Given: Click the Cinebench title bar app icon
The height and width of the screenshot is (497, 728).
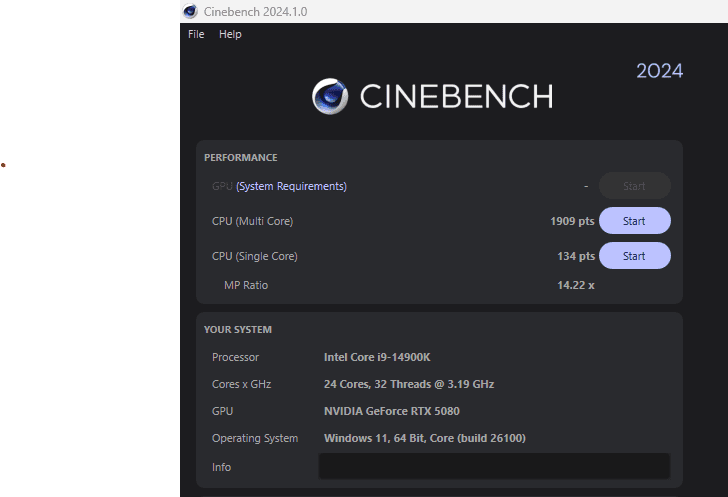Looking at the screenshot, I should point(190,11).
